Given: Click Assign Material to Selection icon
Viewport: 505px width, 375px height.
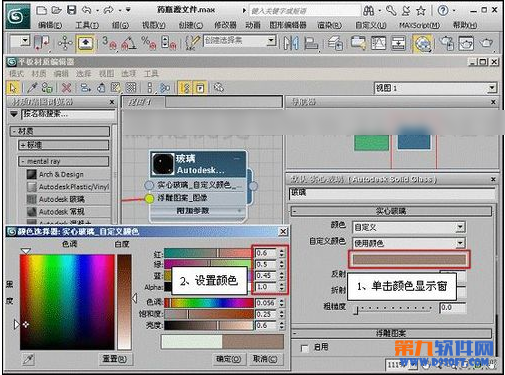Looking at the screenshot, I should click(47, 88).
